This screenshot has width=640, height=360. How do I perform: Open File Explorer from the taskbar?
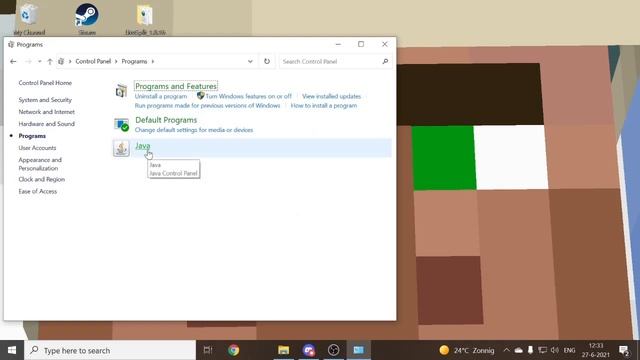click(284, 350)
